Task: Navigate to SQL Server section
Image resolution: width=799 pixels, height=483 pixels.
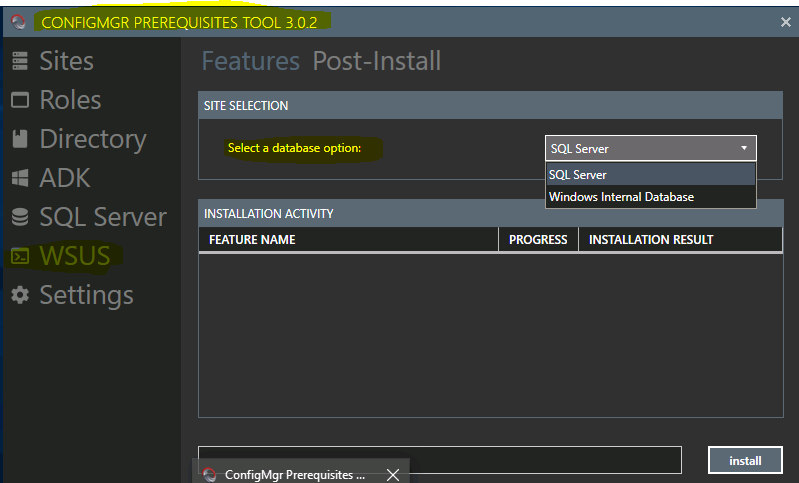Action: pyautogui.click(x=103, y=217)
